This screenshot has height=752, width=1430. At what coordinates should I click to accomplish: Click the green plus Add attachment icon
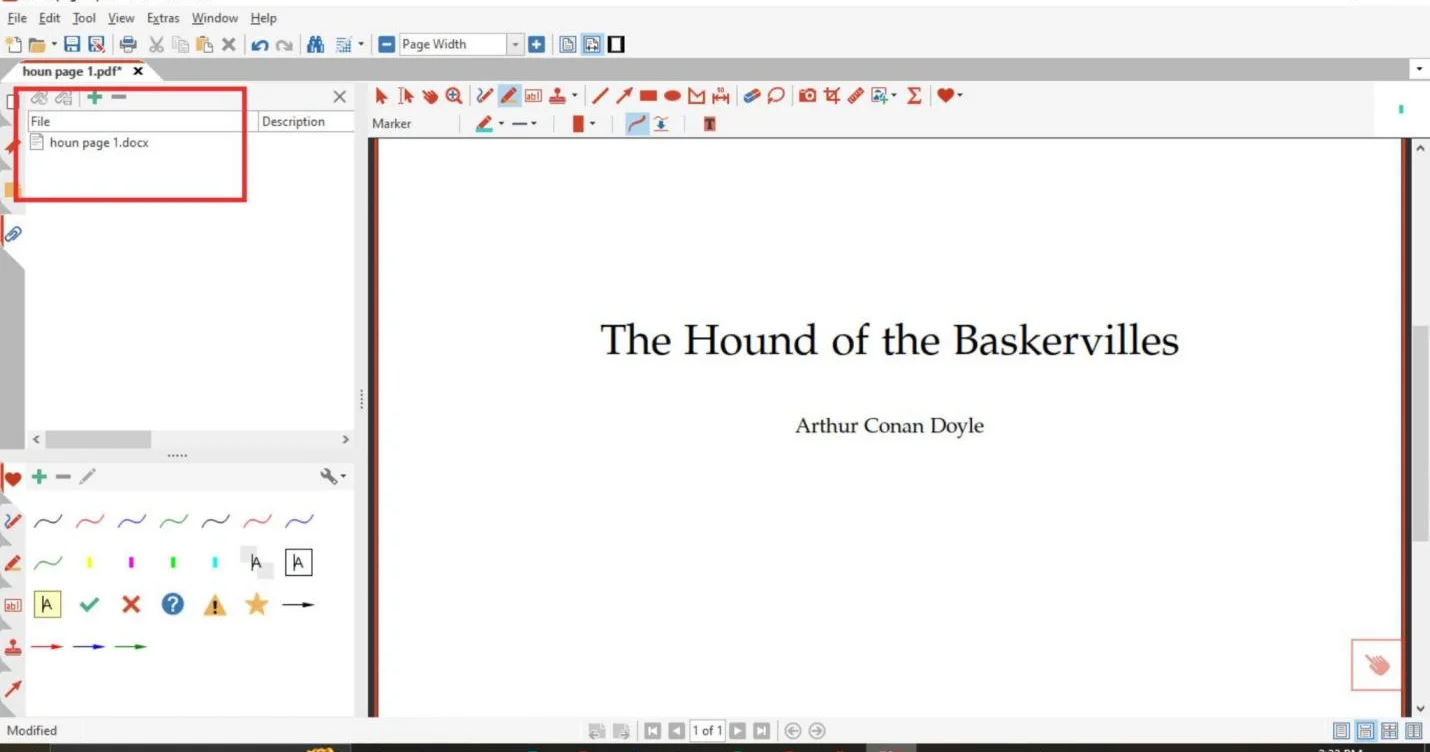tap(95, 97)
